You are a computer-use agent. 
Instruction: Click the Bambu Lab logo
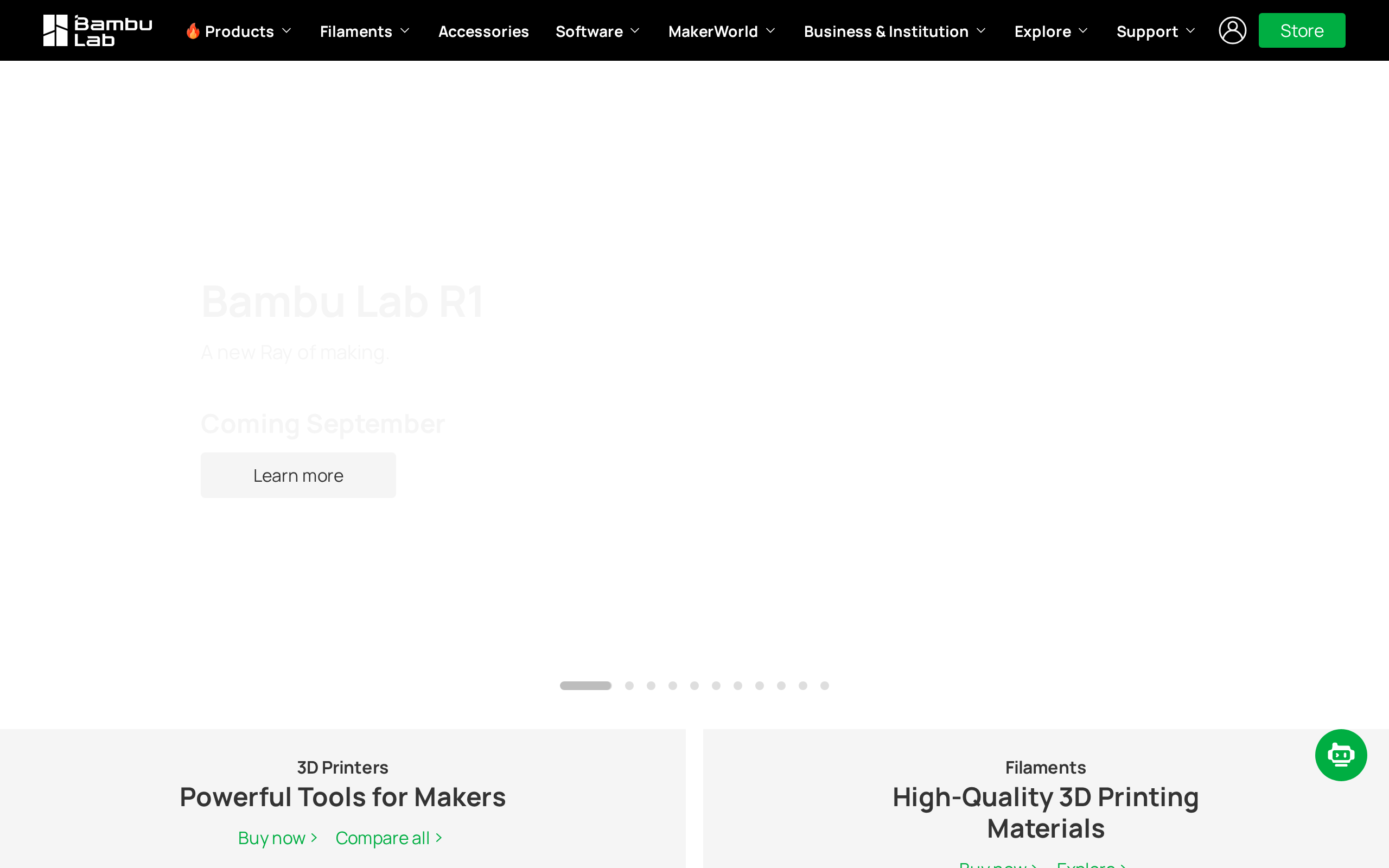[98, 30]
